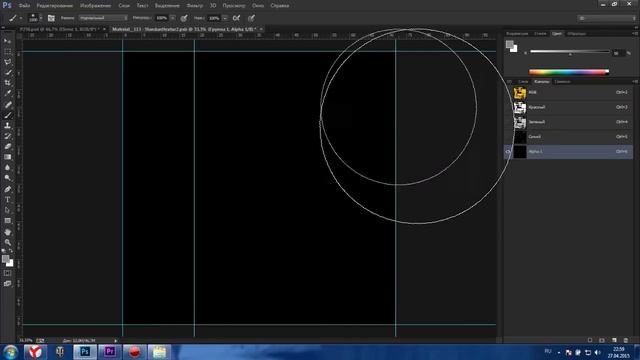Select the Красный channel row

coord(569,107)
